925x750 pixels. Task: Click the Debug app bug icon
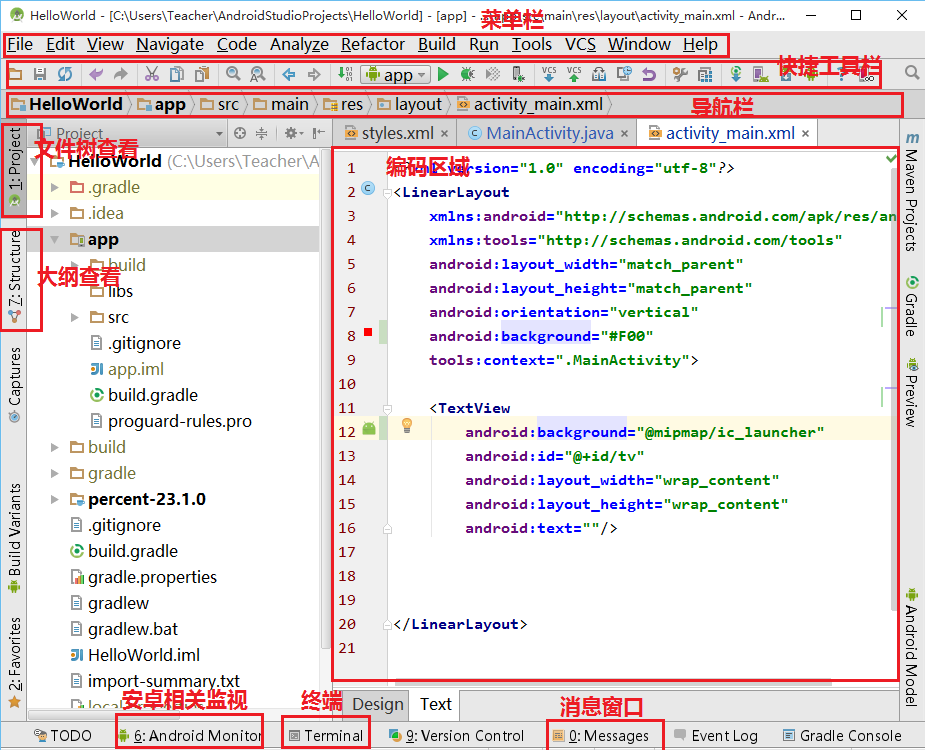467,74
